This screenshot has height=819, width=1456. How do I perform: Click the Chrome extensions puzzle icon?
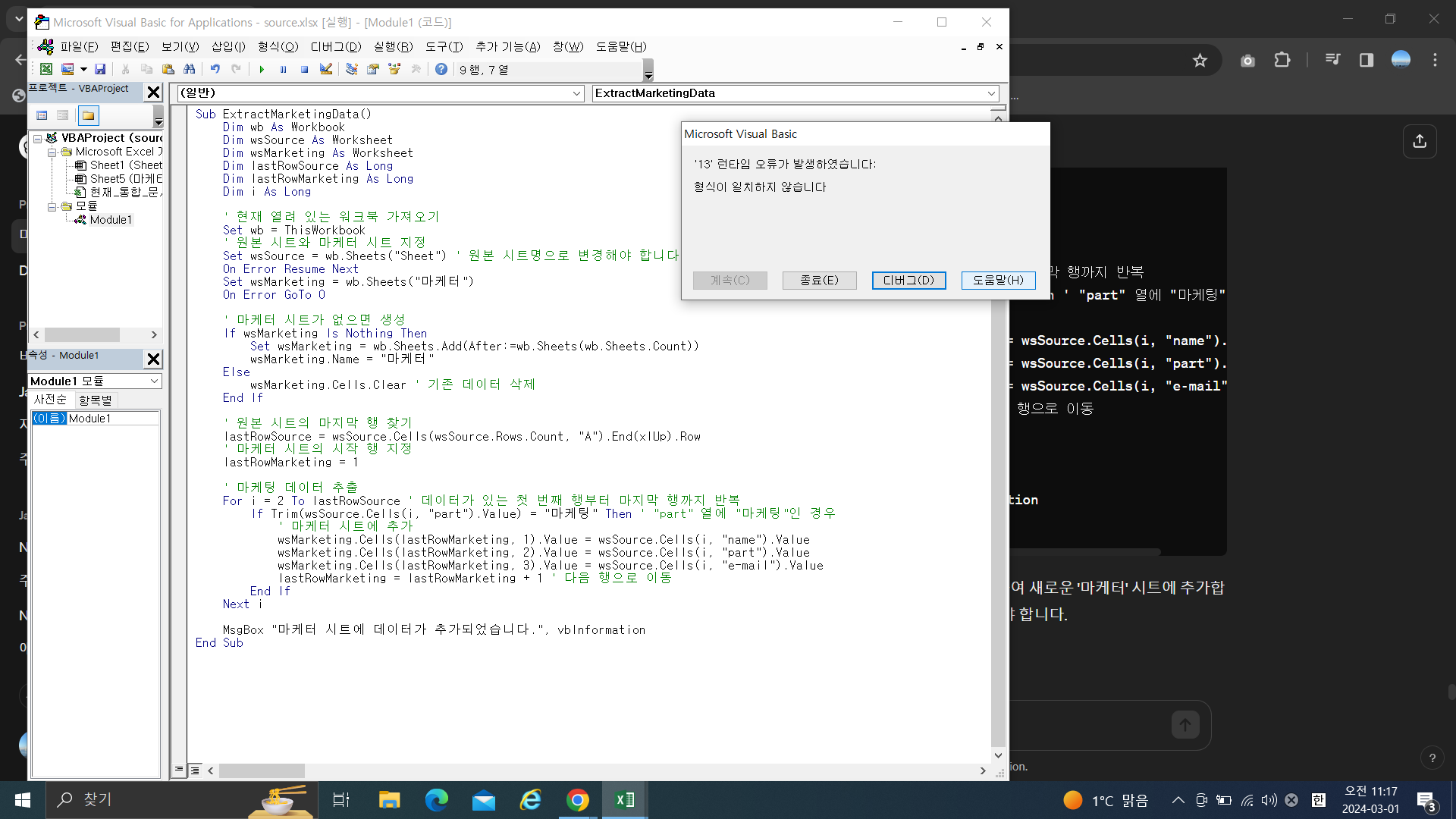[x=1282, y=60]
